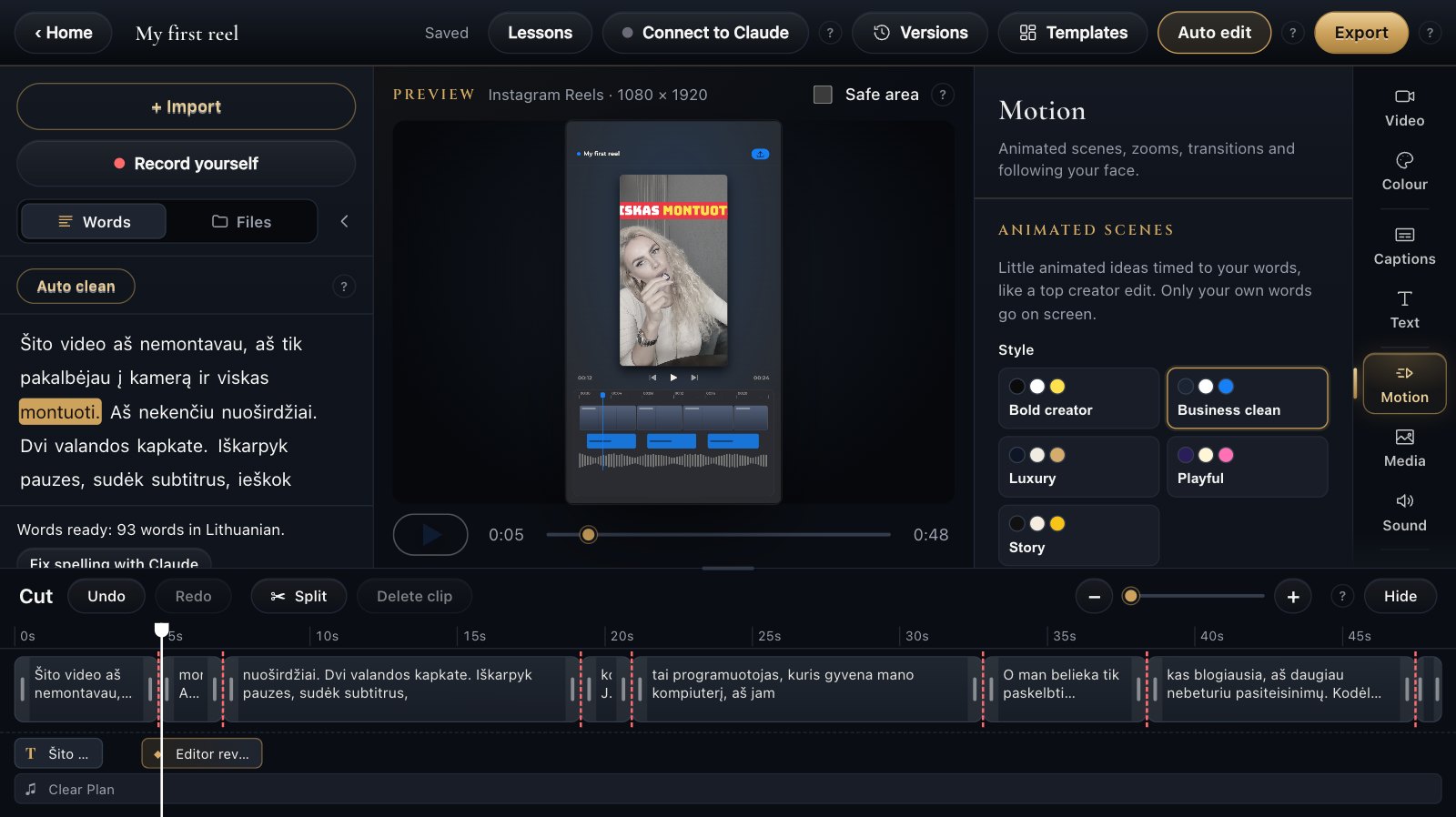Click the help icon beside Safe area
The image size is (1456, 817).
(x=943, y=95)
